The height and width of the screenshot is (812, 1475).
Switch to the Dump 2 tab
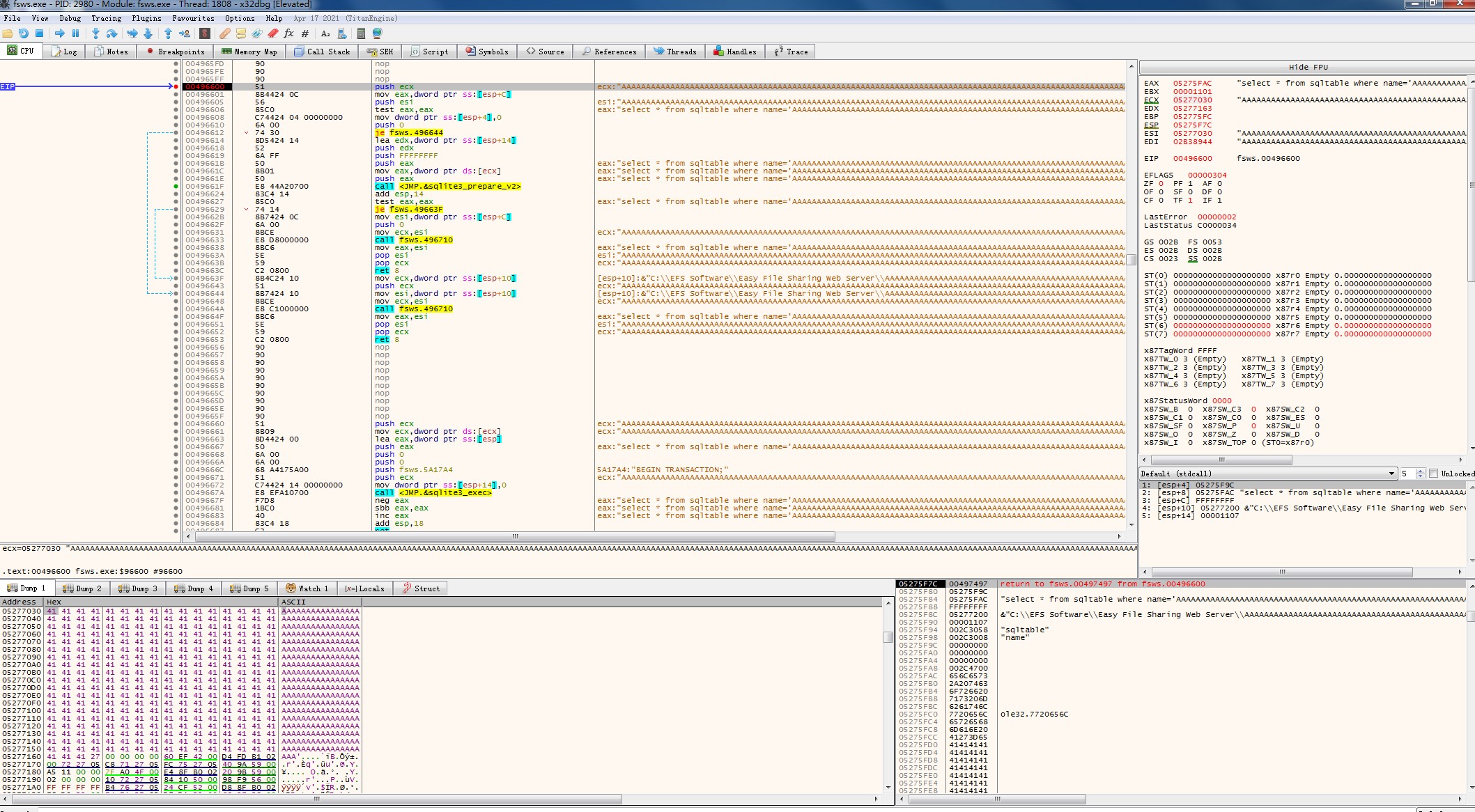82,588
